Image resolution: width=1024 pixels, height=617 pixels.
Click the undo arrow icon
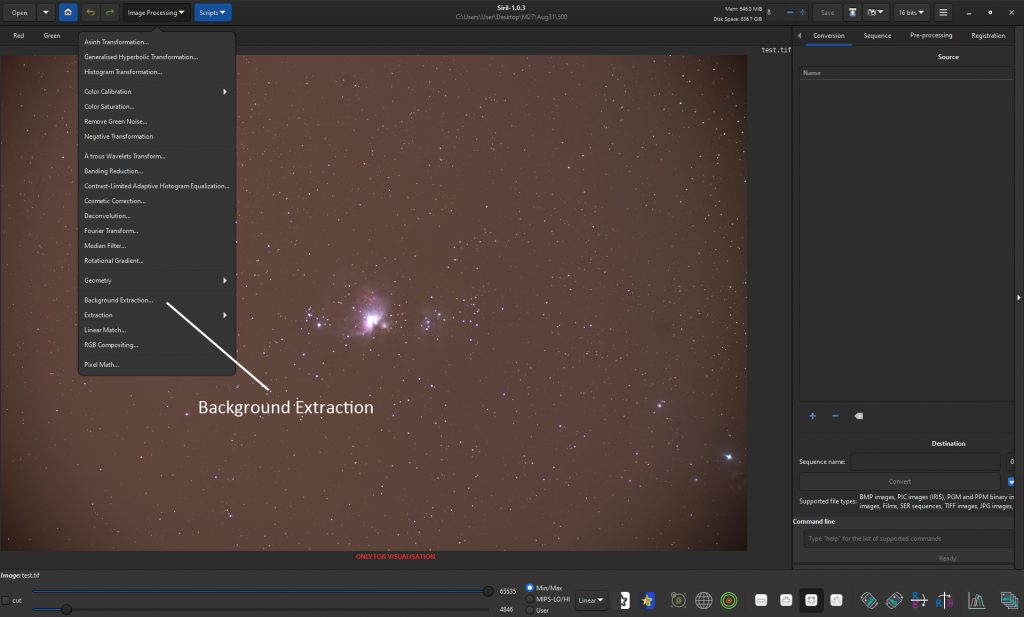click(x=91, y=13)
